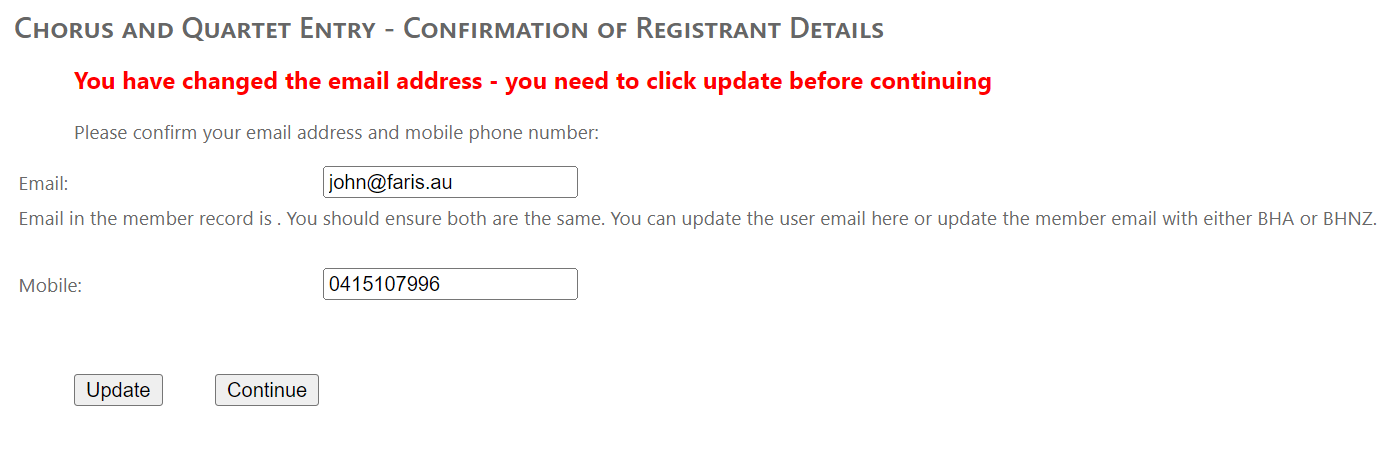The height and width of the screenshot is (467, 1398).
Task: Click "BHNZ" at the note's end
Action: point(1349,218)
